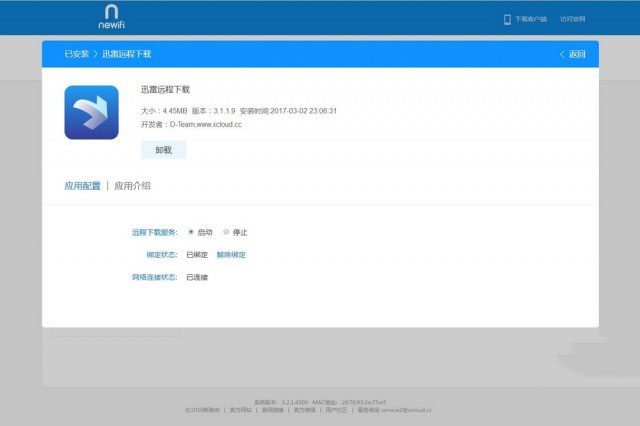Select the 停止 radio button

[x=226, y=232]
